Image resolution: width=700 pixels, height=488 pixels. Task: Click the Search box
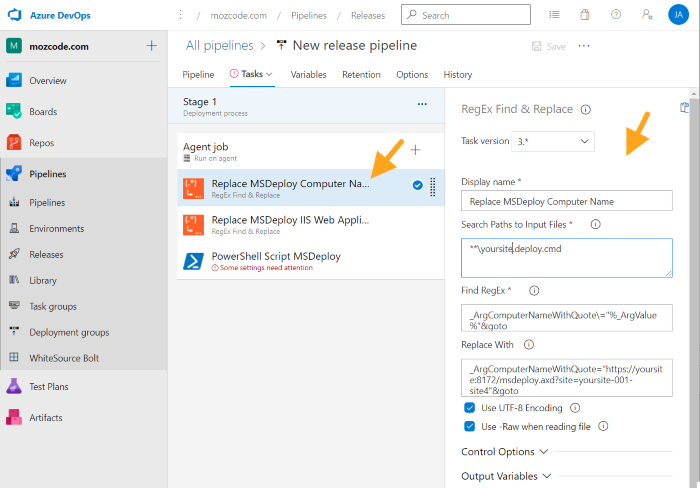466,15
